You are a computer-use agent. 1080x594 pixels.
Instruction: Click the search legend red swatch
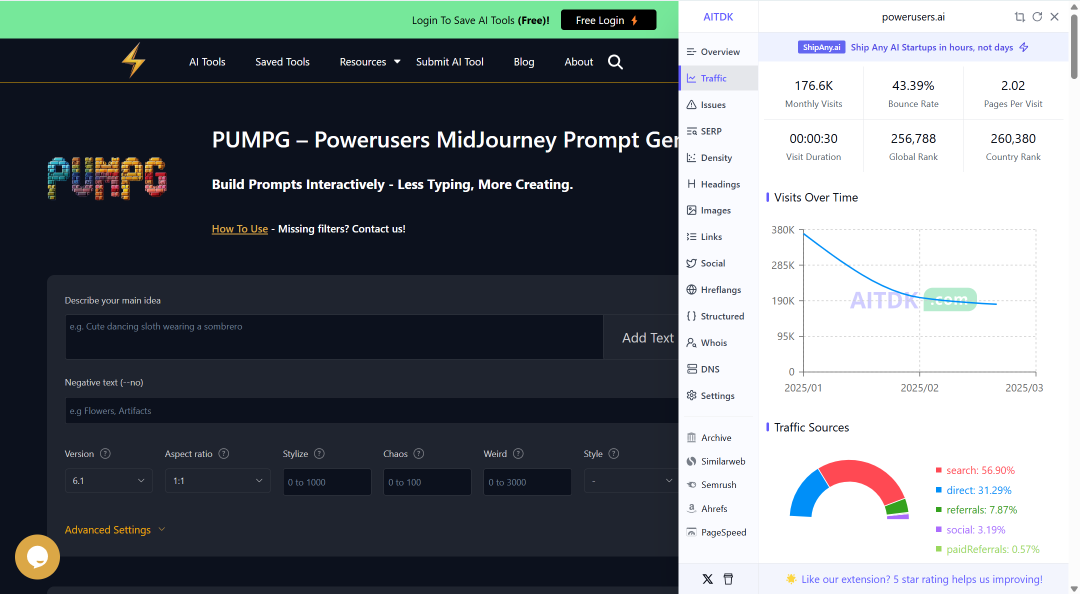point(939,470)
